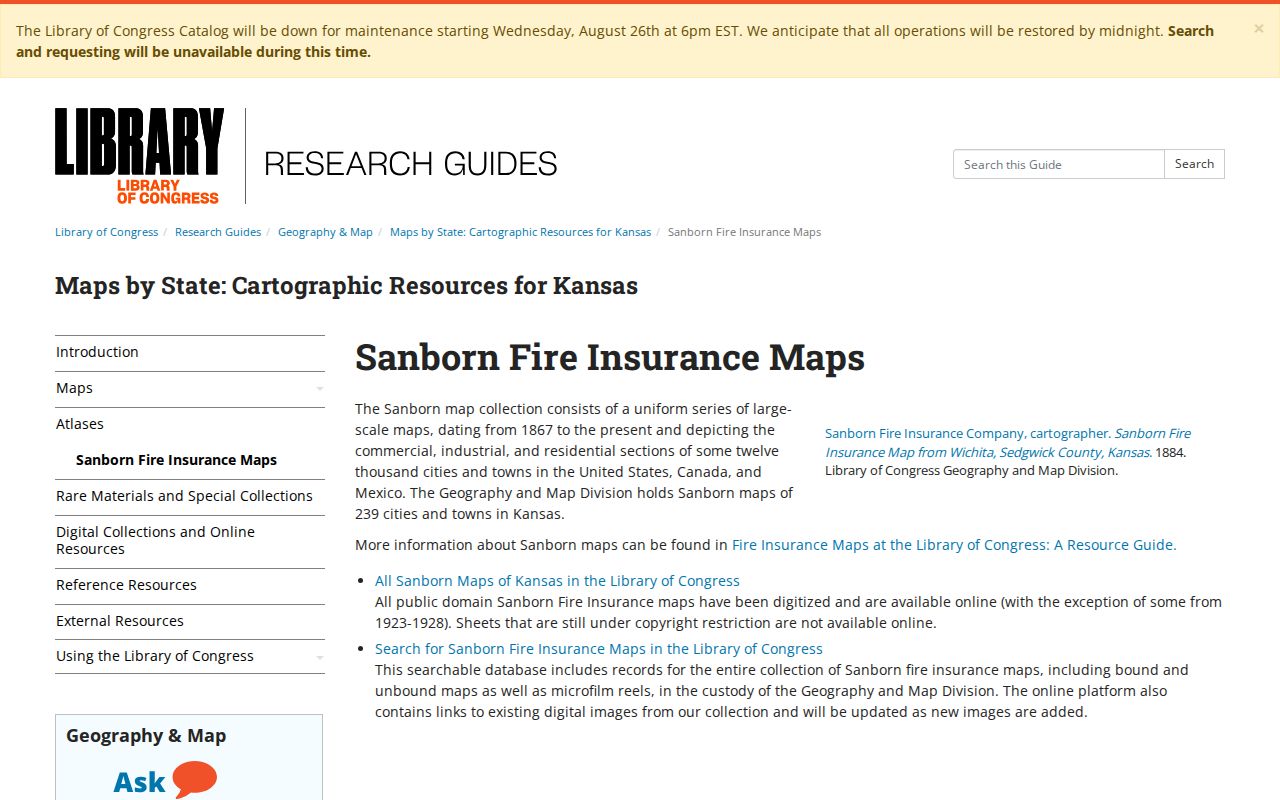Go to the Atlases sidebar page
The image size is (1280, 800).
click(x=190, y=424)
